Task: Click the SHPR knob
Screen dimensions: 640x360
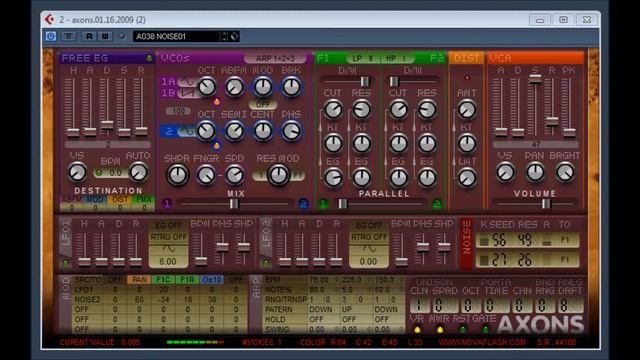Action: click(178, 175)
